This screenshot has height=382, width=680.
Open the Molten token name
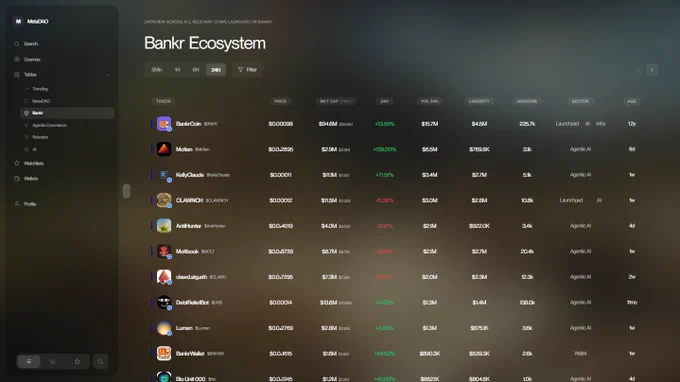point(184,149)
